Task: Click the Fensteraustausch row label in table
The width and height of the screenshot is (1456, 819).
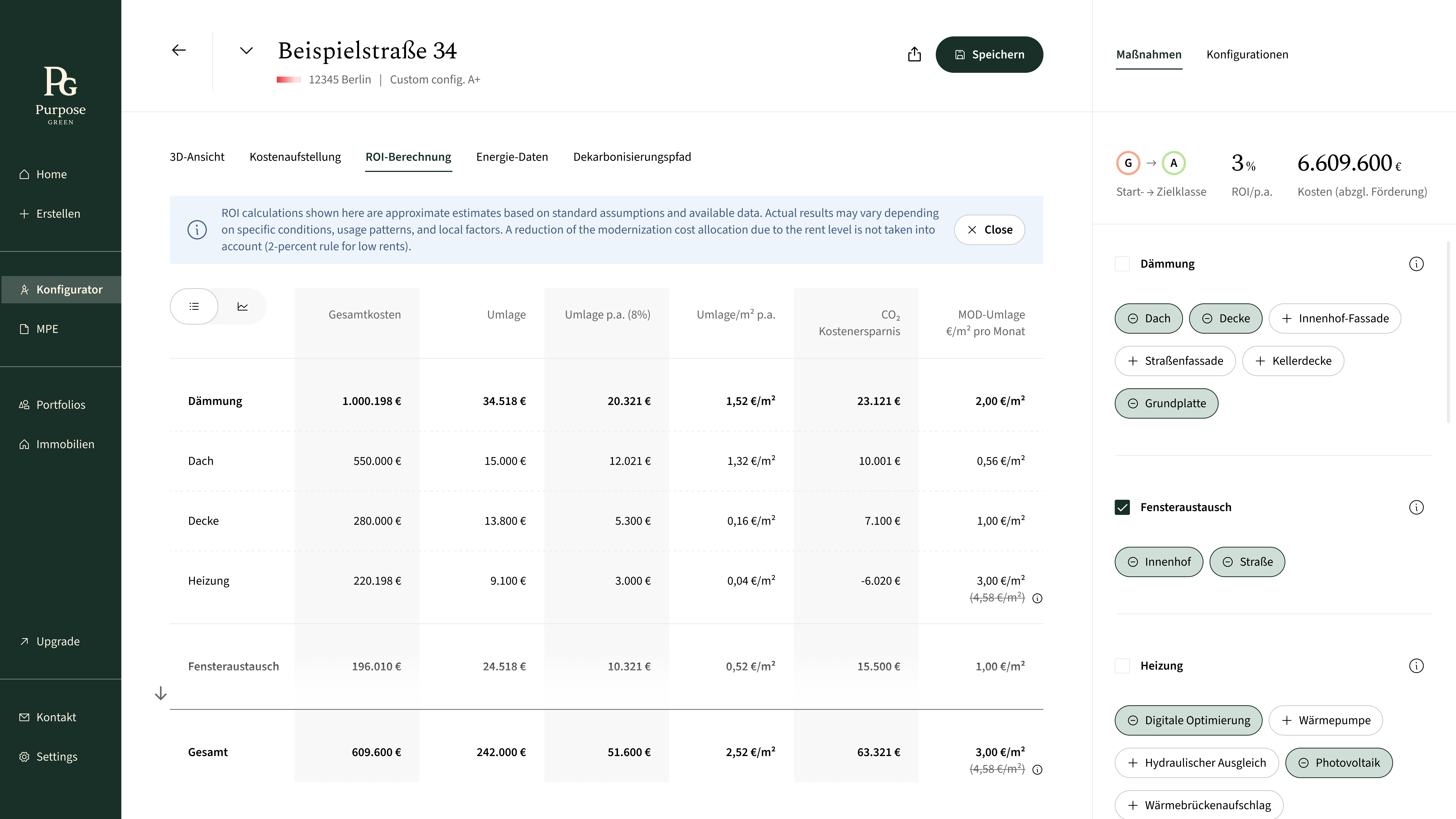Action: 233,667
